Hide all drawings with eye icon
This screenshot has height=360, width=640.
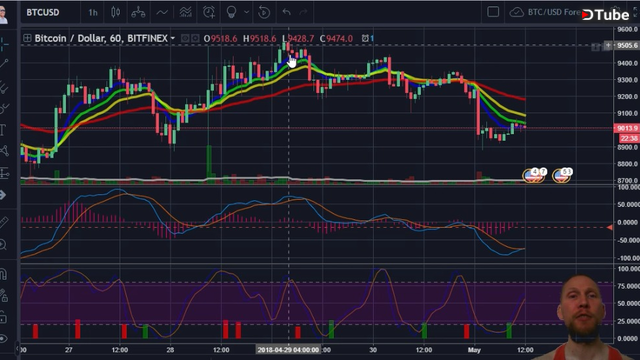click(x=3, y=338)
